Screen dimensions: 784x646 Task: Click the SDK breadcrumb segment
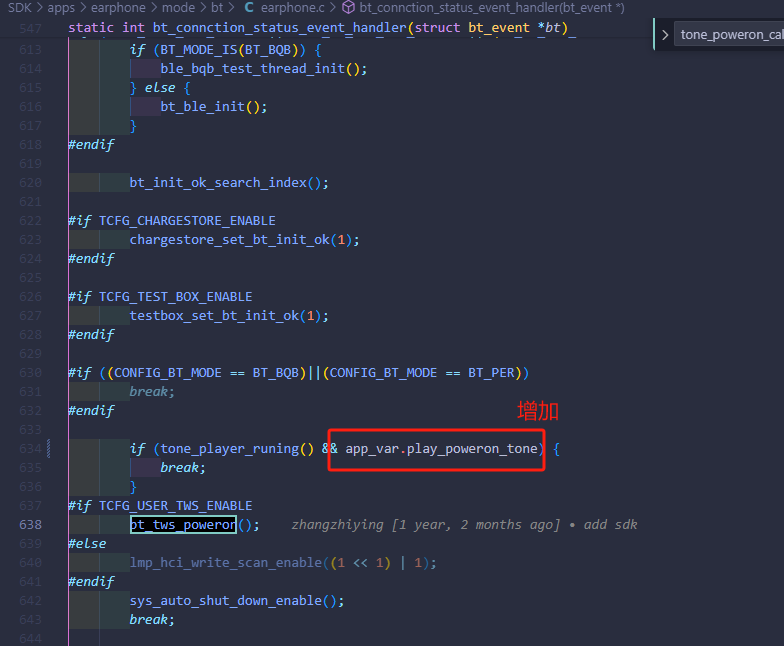point(20,8)
